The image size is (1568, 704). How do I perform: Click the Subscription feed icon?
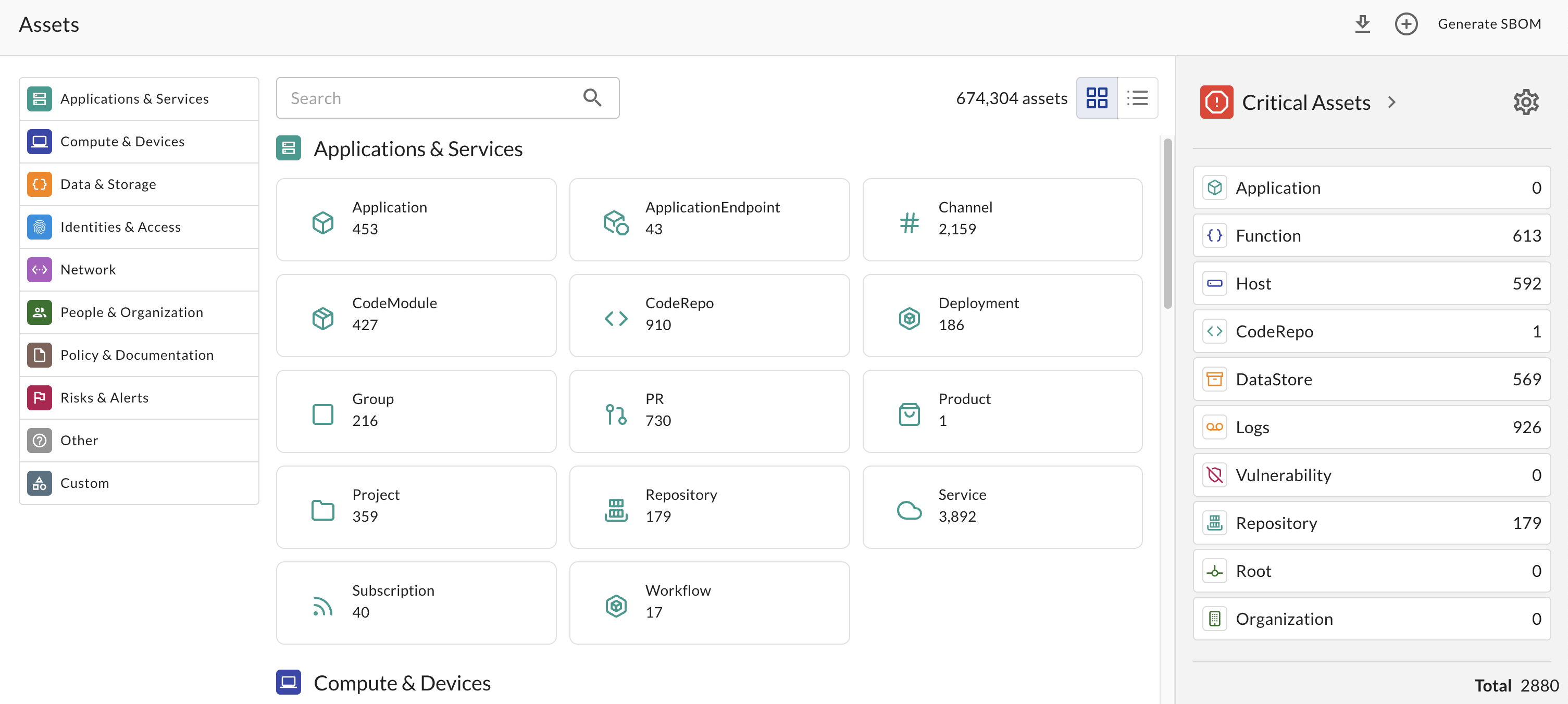[x=322, y=606]
